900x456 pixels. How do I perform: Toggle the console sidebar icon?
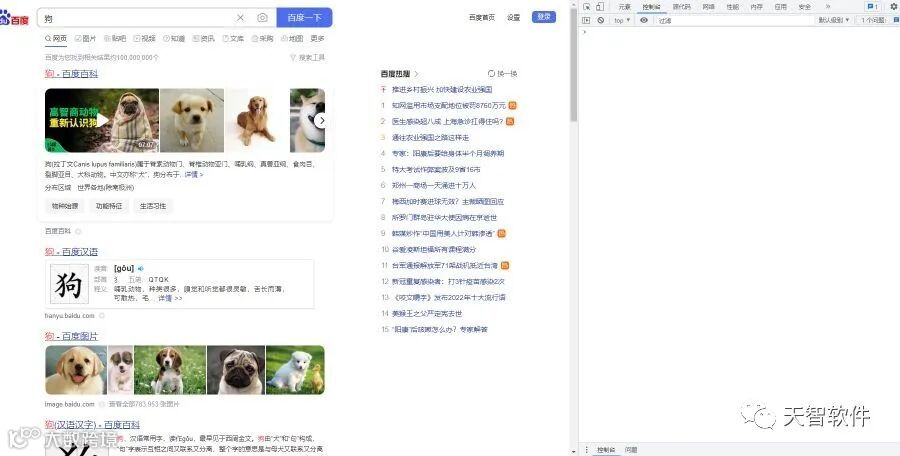click(x=586, y=20)
